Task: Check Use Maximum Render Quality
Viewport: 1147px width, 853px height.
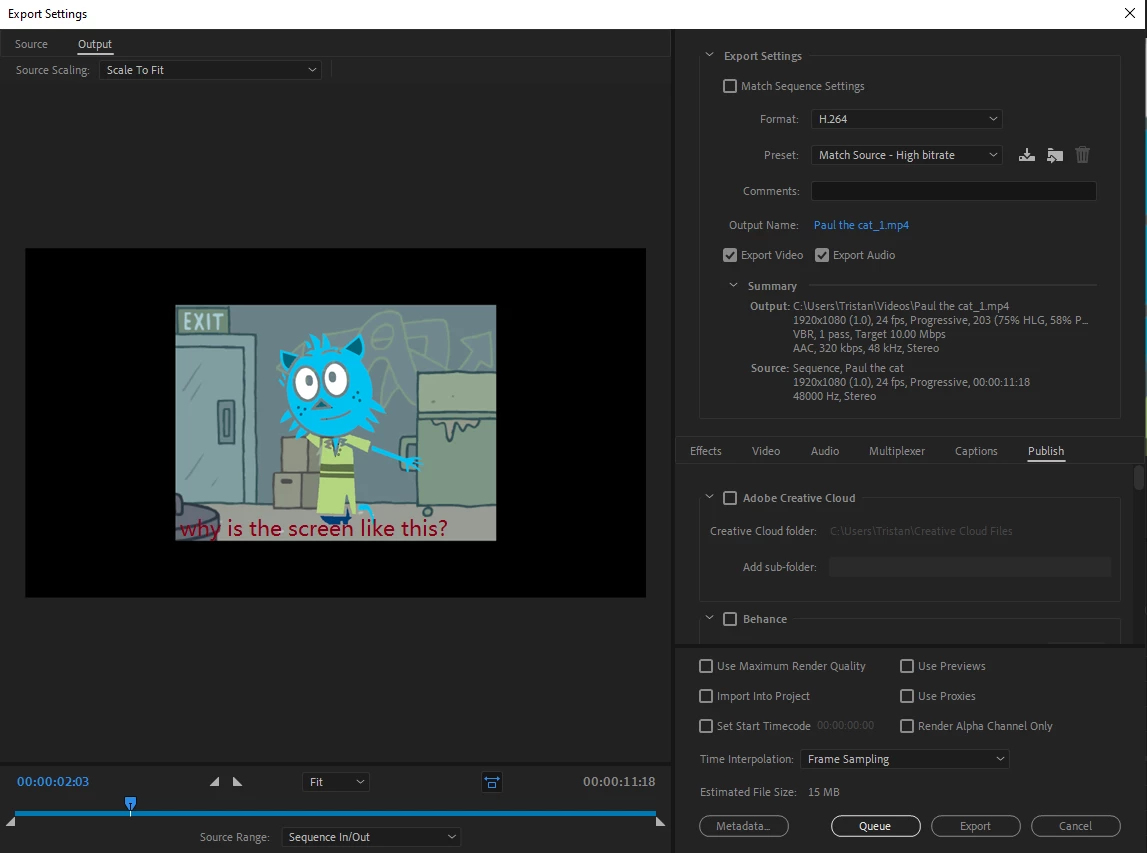Action: (706, 666)
